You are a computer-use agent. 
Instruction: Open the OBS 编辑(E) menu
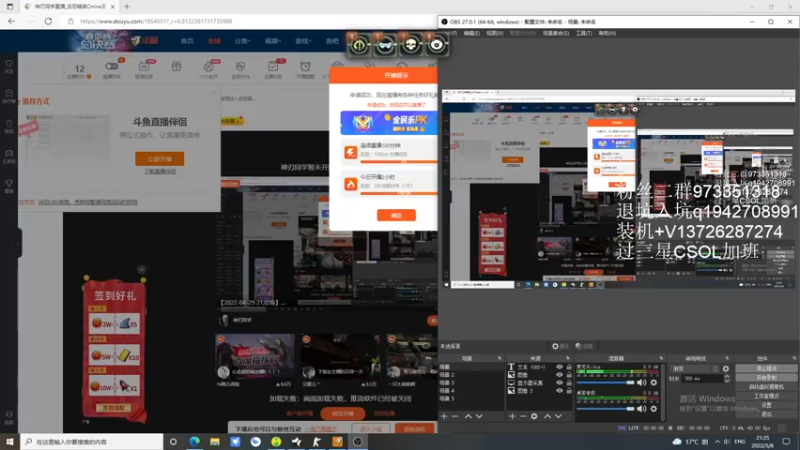pos(471,33)
